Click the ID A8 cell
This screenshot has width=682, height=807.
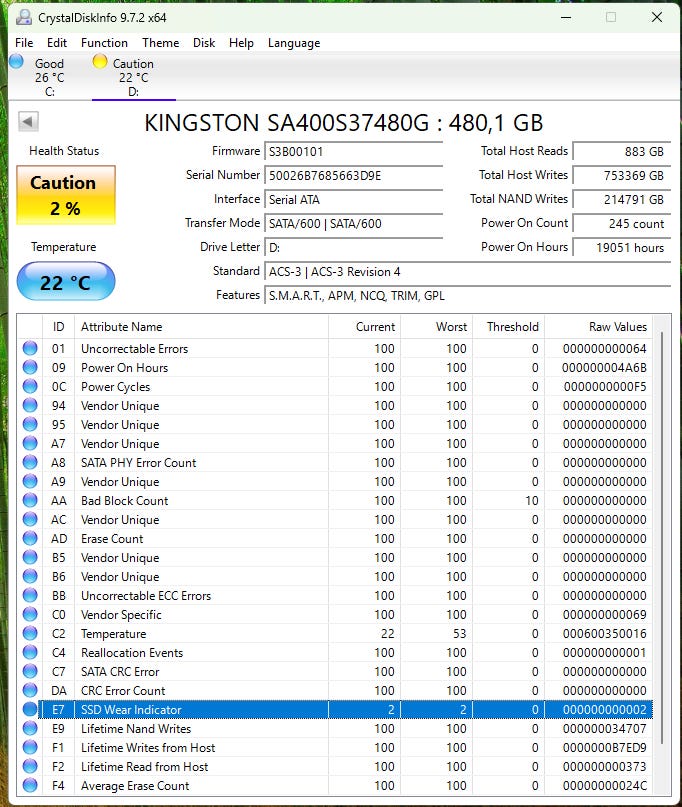pyautogui.click(x=58, y=463)
